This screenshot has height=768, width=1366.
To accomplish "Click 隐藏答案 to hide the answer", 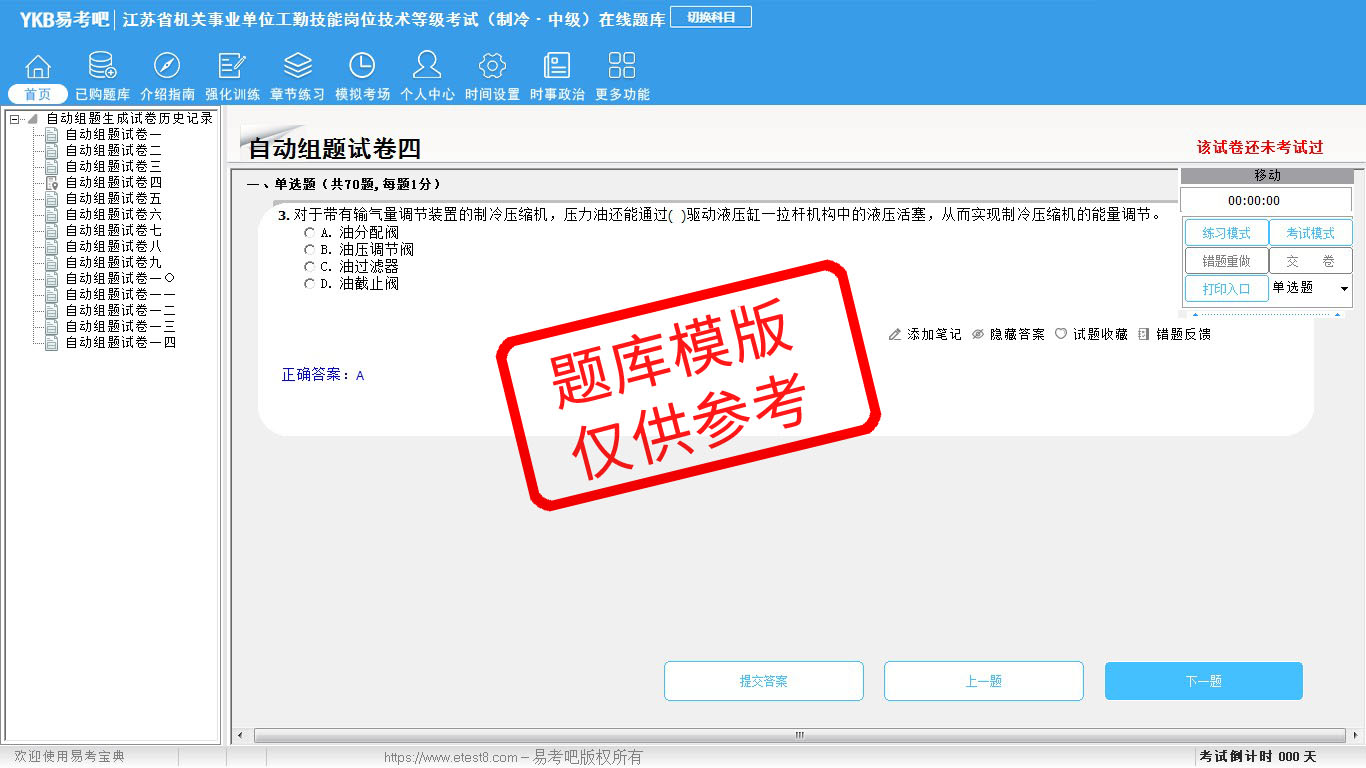I will [1008, 334].
